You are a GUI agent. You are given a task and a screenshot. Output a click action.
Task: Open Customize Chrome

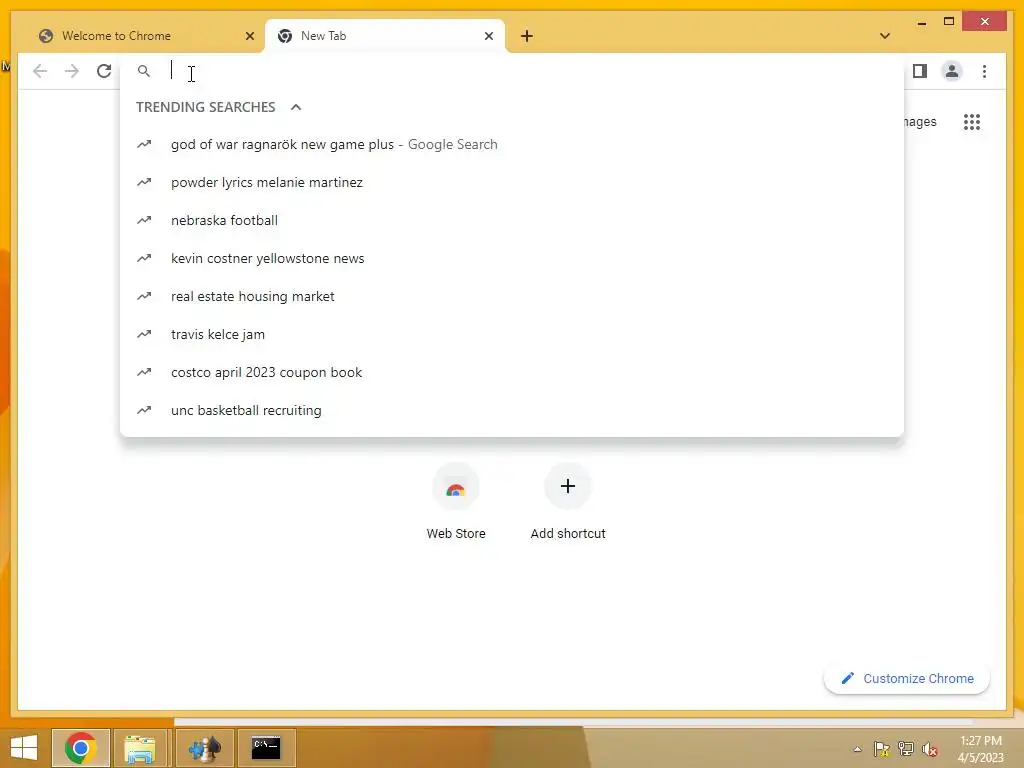pos(907,679)
